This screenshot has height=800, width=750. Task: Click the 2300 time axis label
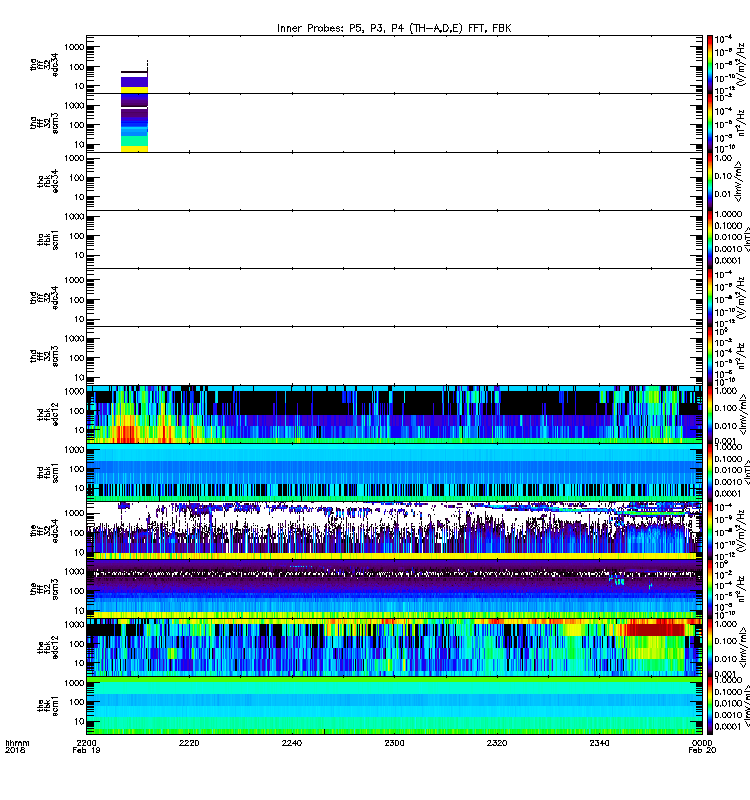point(394,743)
